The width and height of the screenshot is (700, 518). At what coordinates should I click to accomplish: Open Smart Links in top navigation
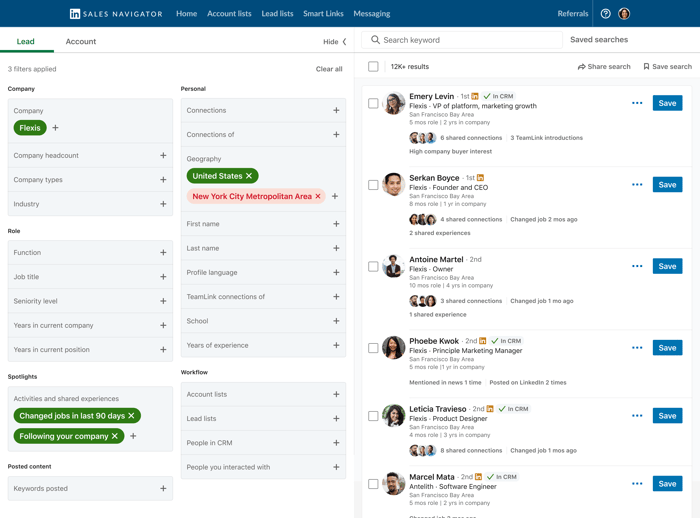pos(323,14)
